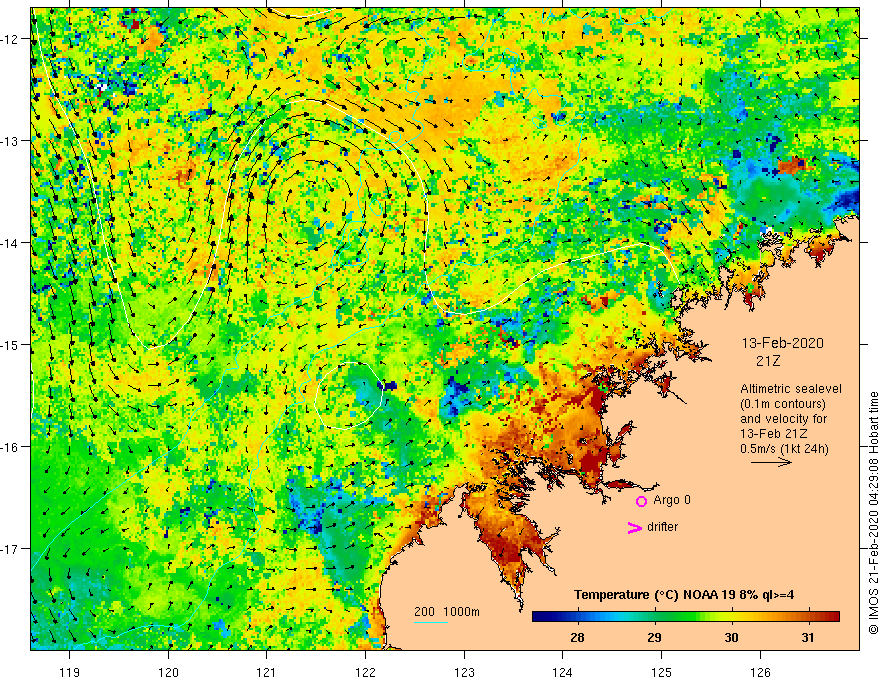Click longitude axis label 126

click(x=760, y=672)
